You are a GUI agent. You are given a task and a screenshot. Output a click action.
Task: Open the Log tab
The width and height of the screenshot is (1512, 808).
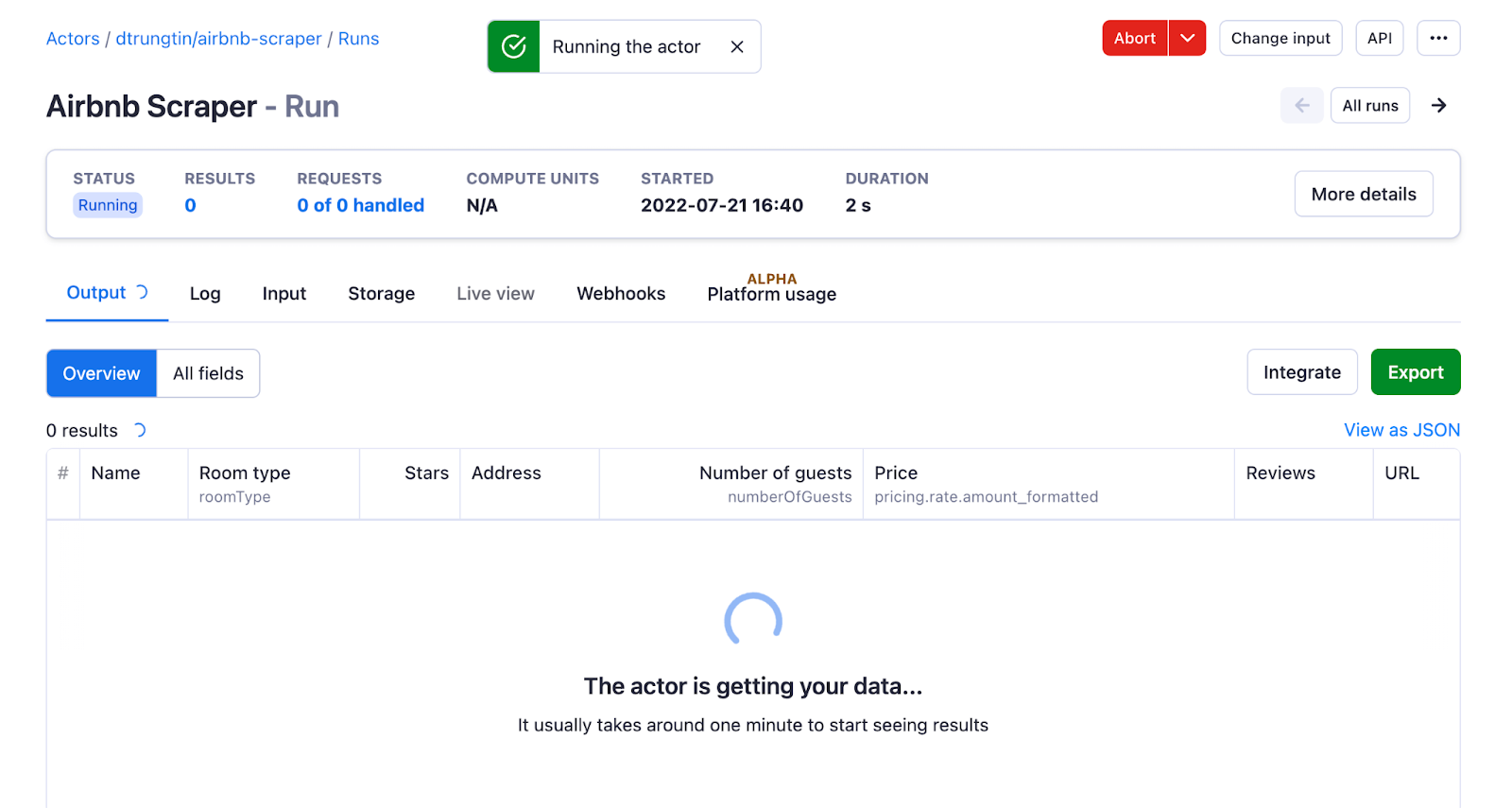(205, 294)
